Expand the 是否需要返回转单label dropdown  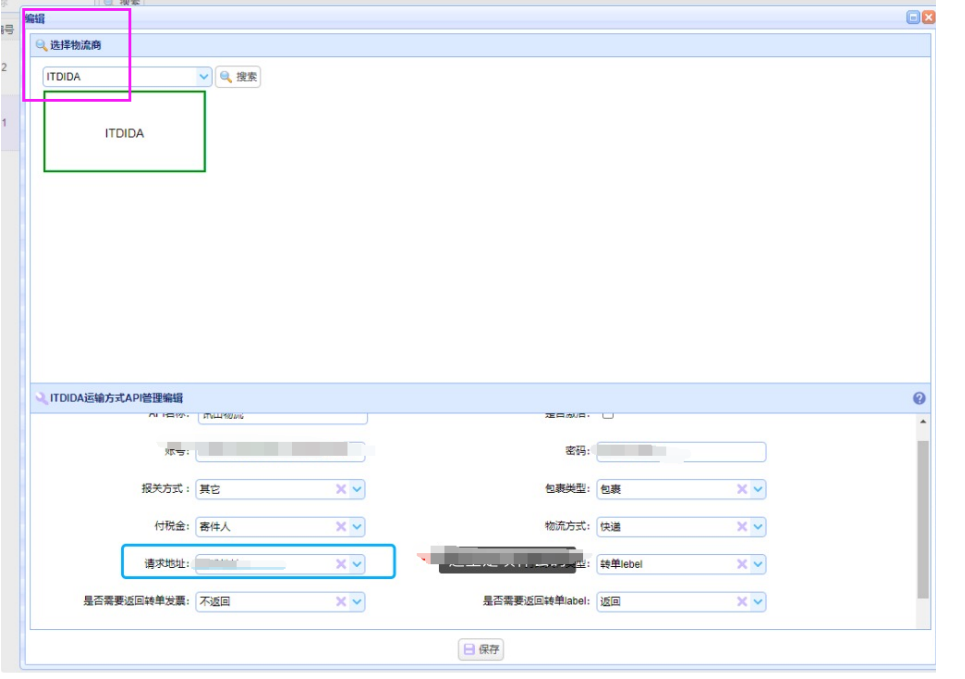pos(758,601)
